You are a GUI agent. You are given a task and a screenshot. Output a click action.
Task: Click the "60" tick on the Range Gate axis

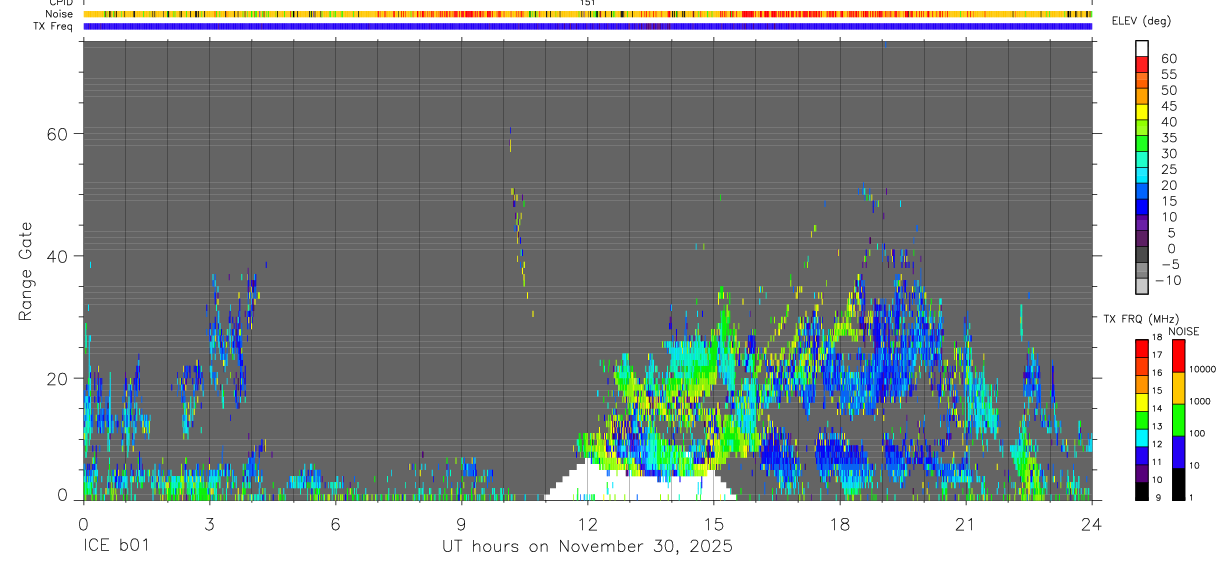pyautogui.click(x=56, y=134)
